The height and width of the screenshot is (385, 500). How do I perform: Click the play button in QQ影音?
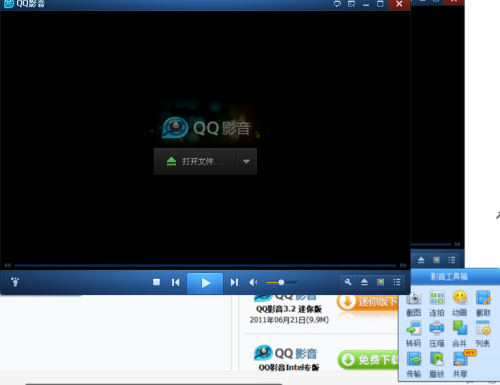(205, 283)
